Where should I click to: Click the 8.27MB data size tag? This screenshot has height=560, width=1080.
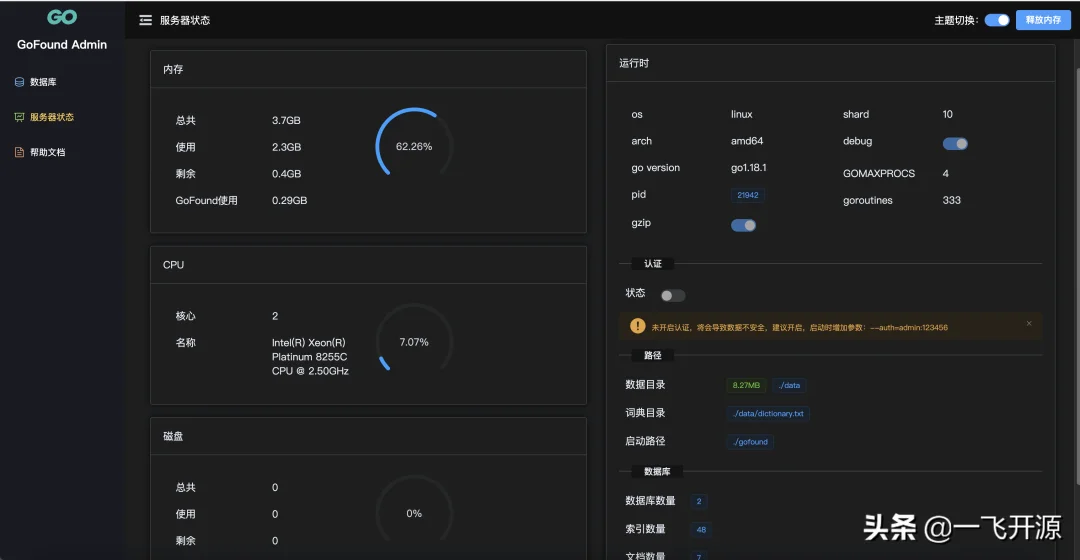[x=746, y=385]
